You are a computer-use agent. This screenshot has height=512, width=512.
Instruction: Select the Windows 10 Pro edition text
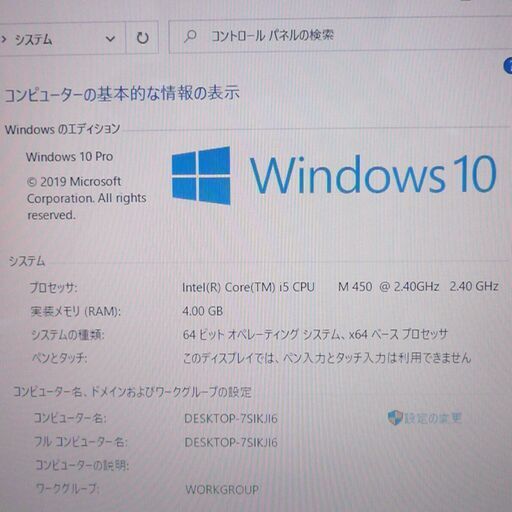[x=70, y=157]
